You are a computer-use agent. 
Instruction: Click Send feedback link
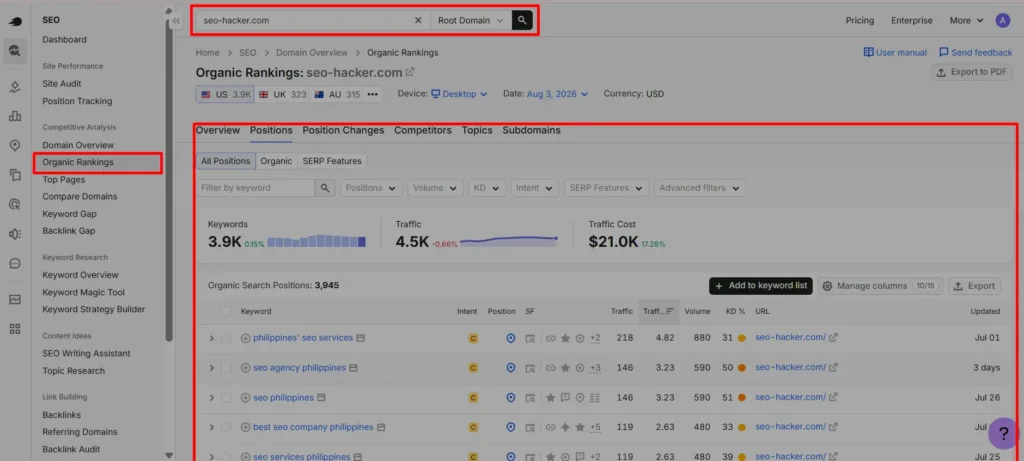[x=976, y=52]
